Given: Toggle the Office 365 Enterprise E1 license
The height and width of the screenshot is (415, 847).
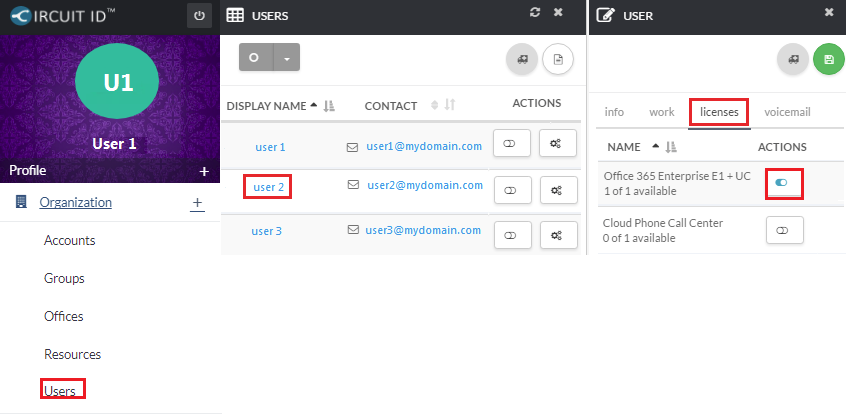Looking at the screenshot, I should pyautogui.click(x=782, y=182).
